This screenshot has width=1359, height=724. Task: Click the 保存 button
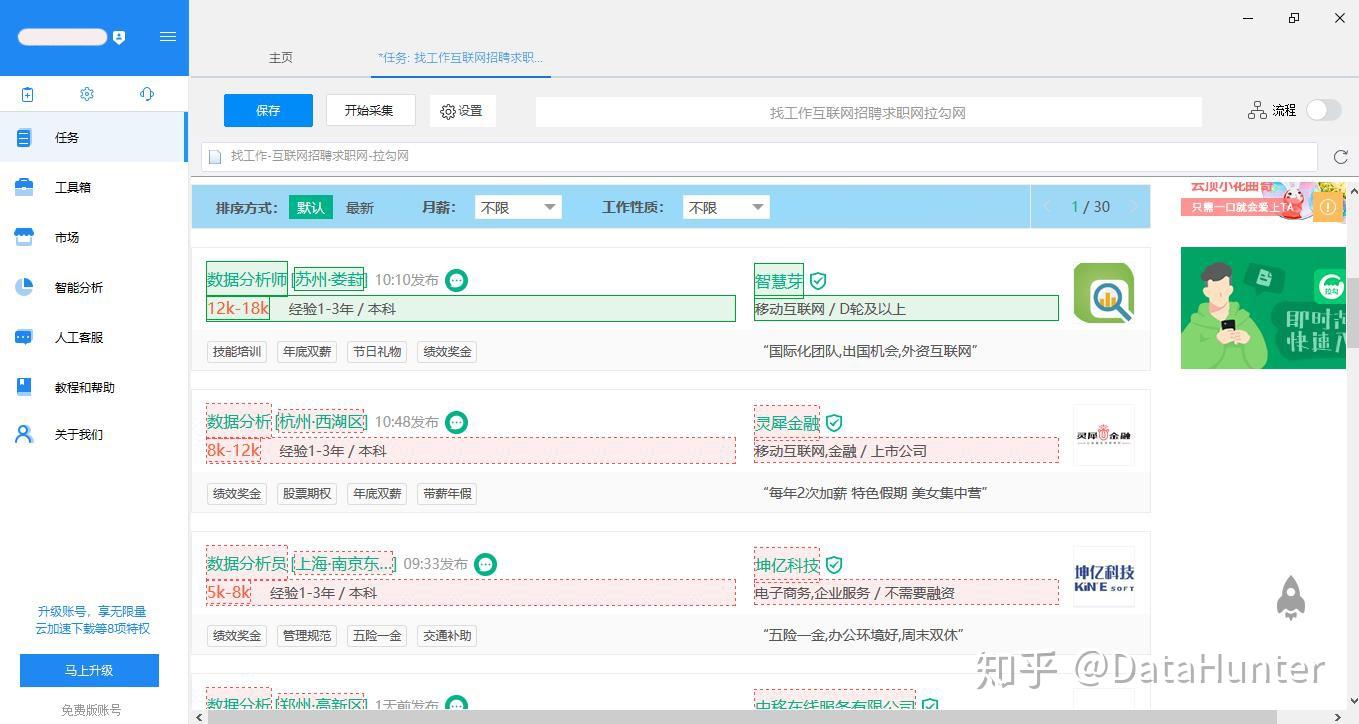point(268,111)
